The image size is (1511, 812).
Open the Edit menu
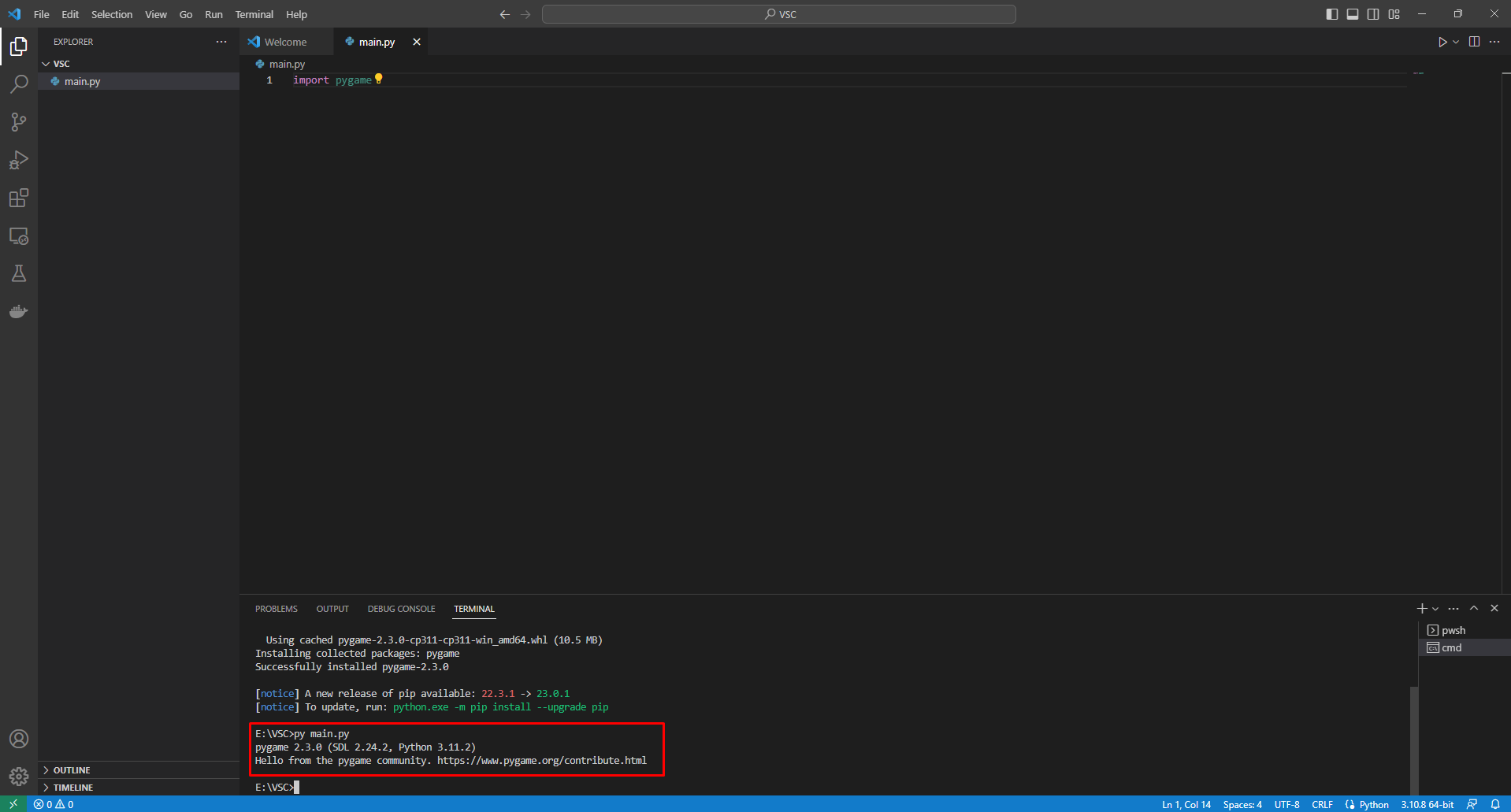70,14
